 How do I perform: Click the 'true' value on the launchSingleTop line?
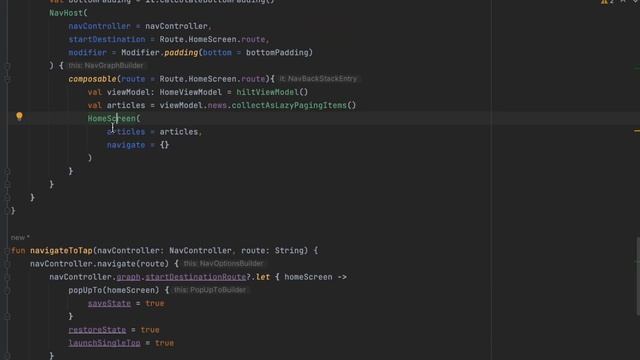[164, 343]
